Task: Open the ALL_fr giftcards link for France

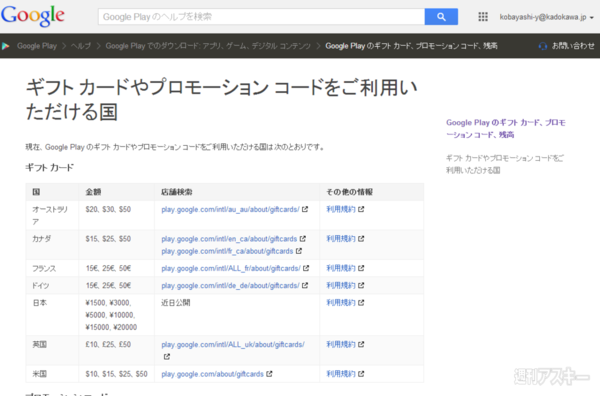Action: [231, 268]
